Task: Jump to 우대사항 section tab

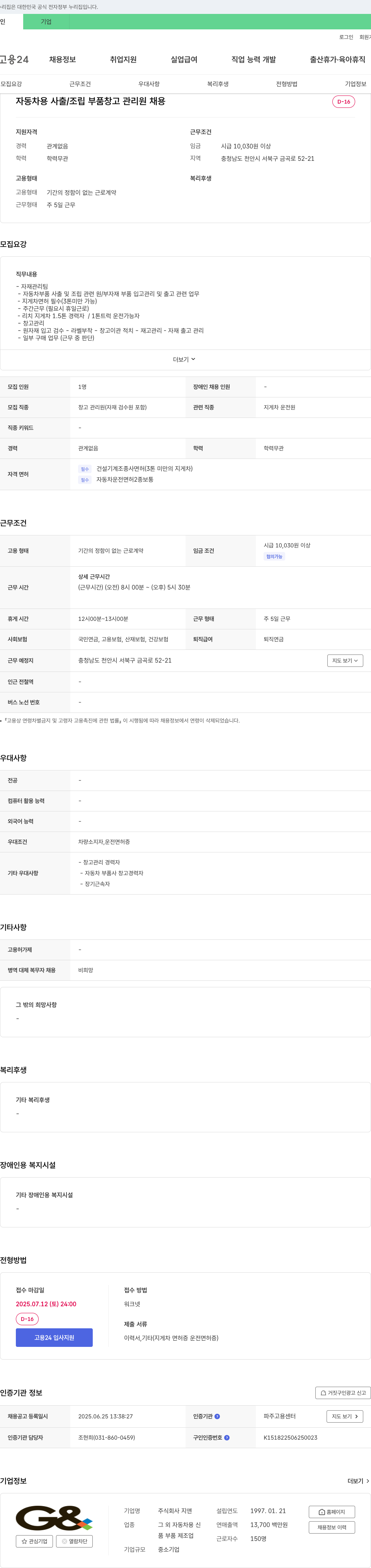Action: click(x=149, y=84)
